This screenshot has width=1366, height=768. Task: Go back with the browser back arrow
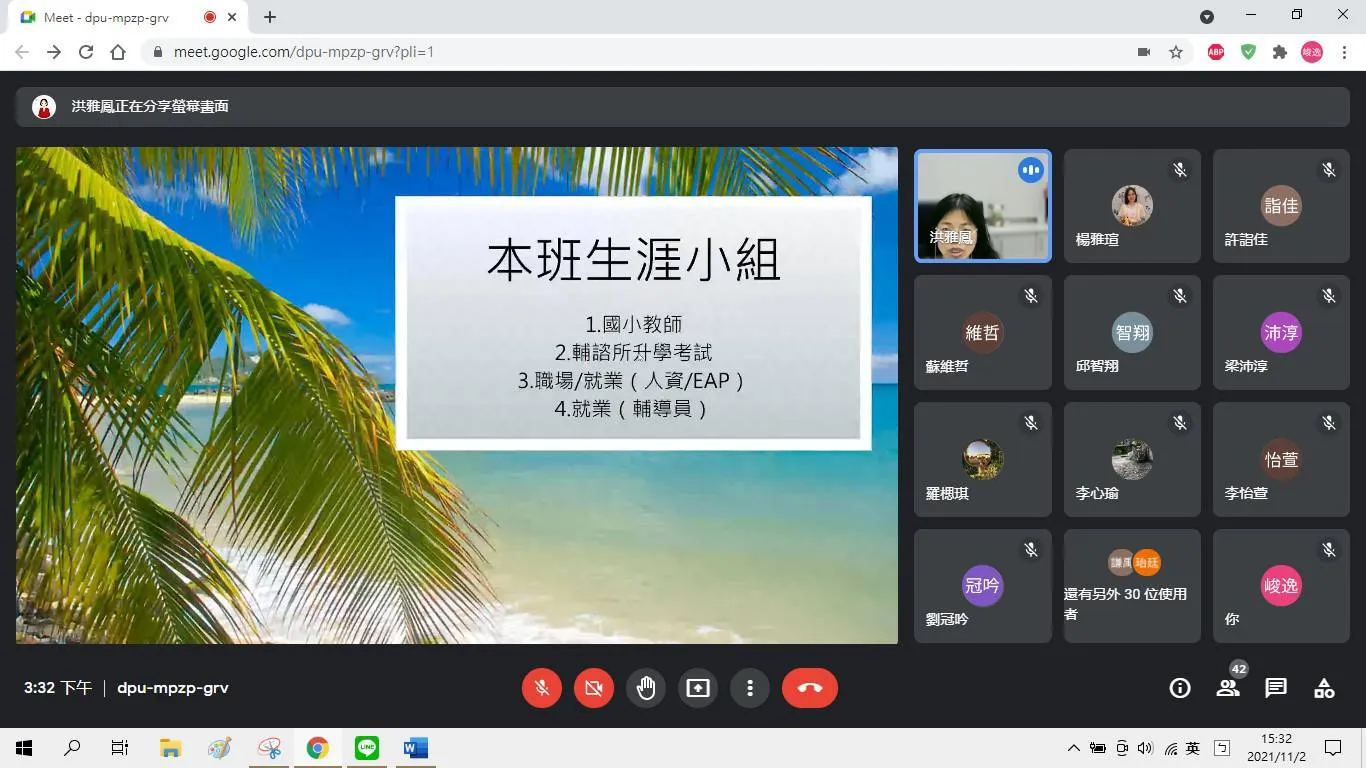22,52
